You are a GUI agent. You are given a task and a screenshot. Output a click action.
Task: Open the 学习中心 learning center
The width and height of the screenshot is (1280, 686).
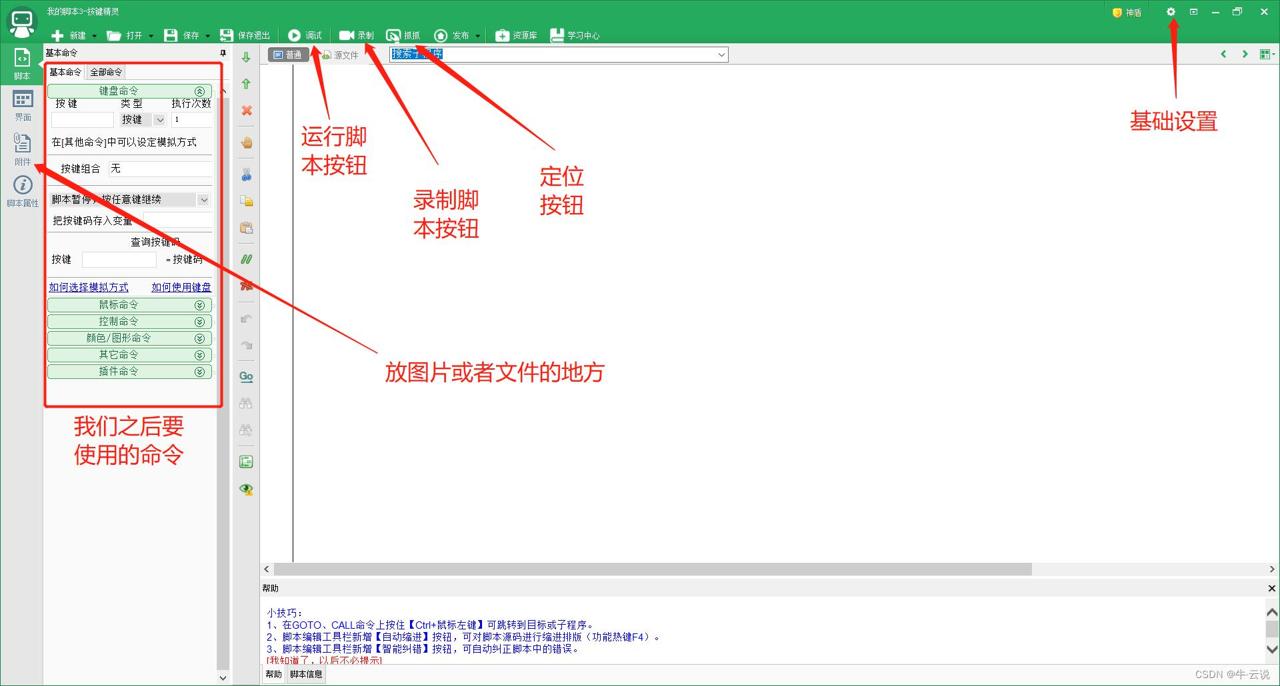click(572, 34)
